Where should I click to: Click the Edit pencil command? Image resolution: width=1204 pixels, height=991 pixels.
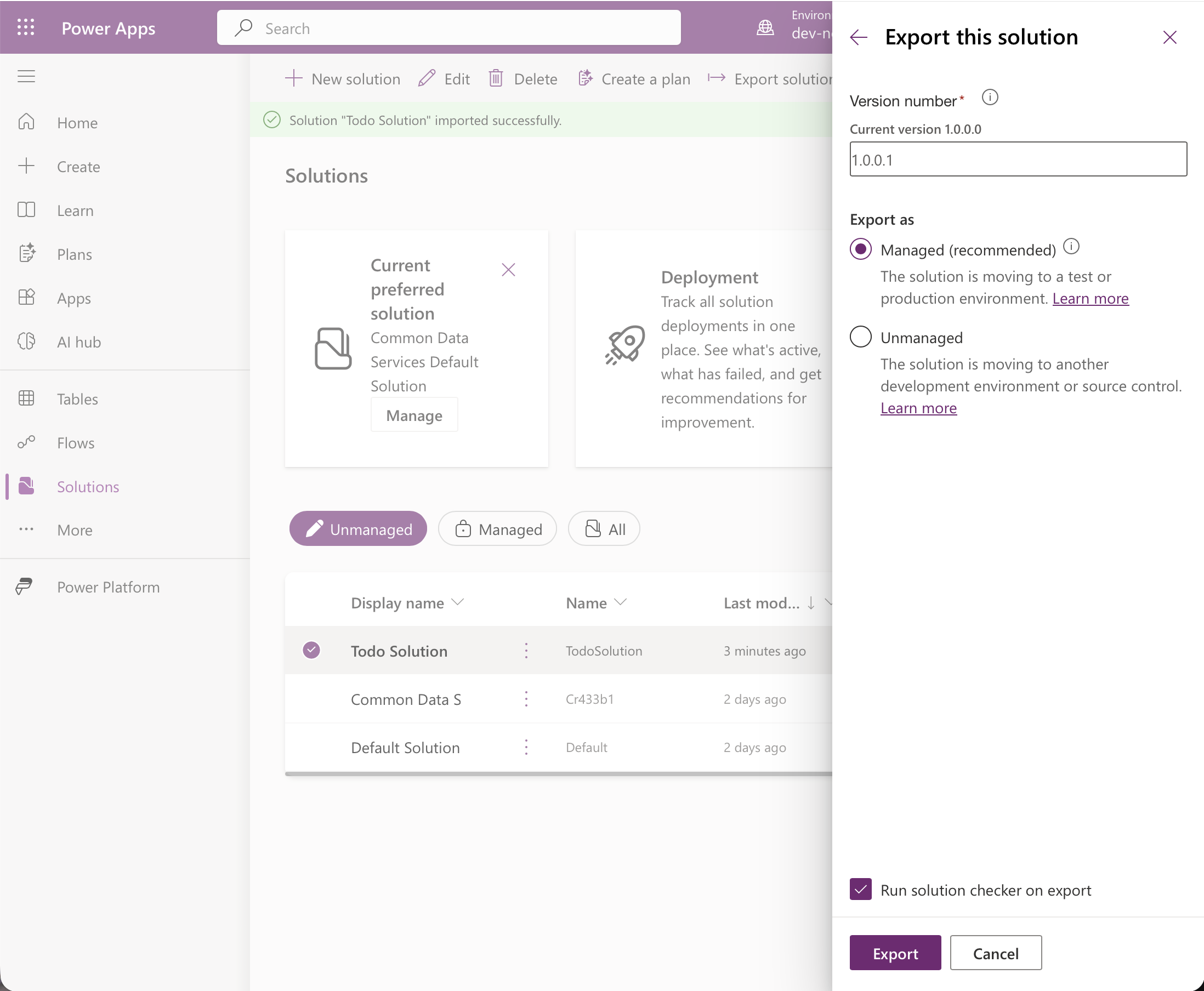tap(444, 79)
